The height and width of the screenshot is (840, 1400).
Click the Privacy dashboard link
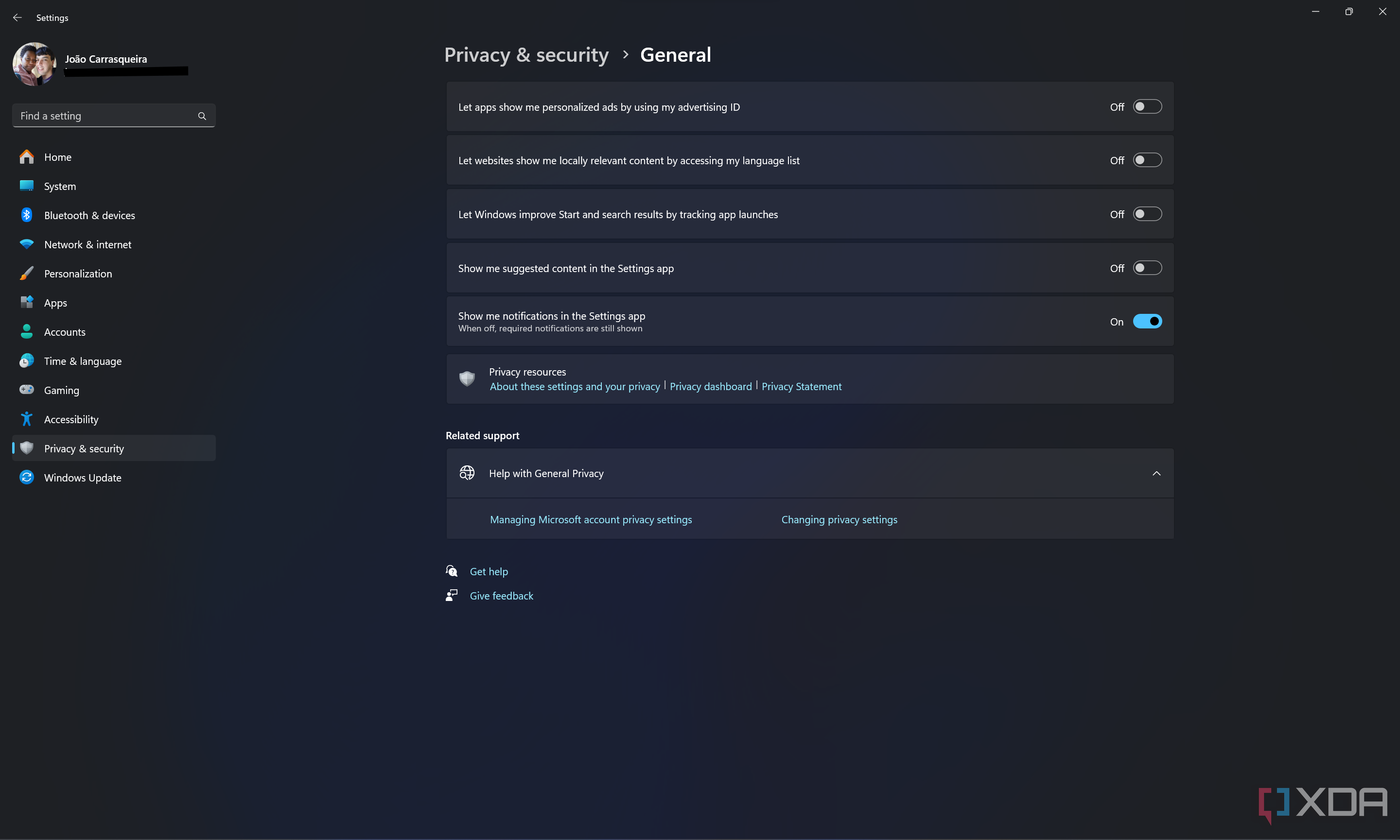click(711, 386)
